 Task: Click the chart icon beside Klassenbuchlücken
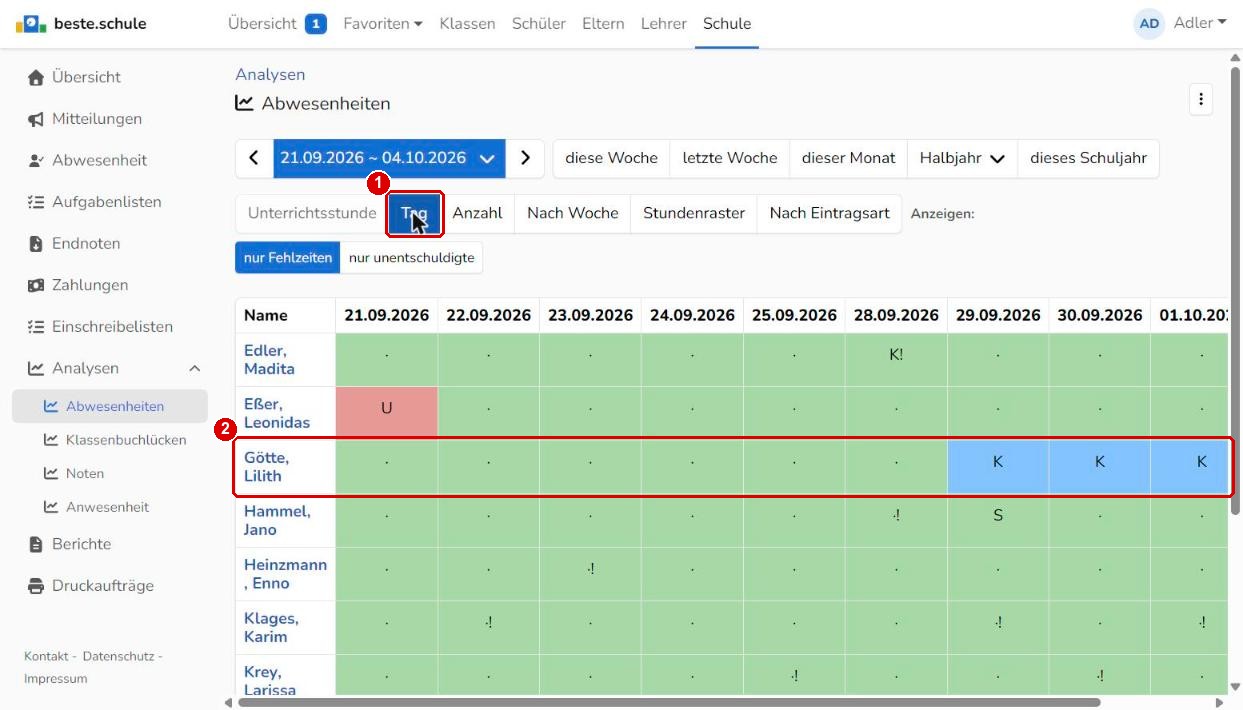click(51, 440)
